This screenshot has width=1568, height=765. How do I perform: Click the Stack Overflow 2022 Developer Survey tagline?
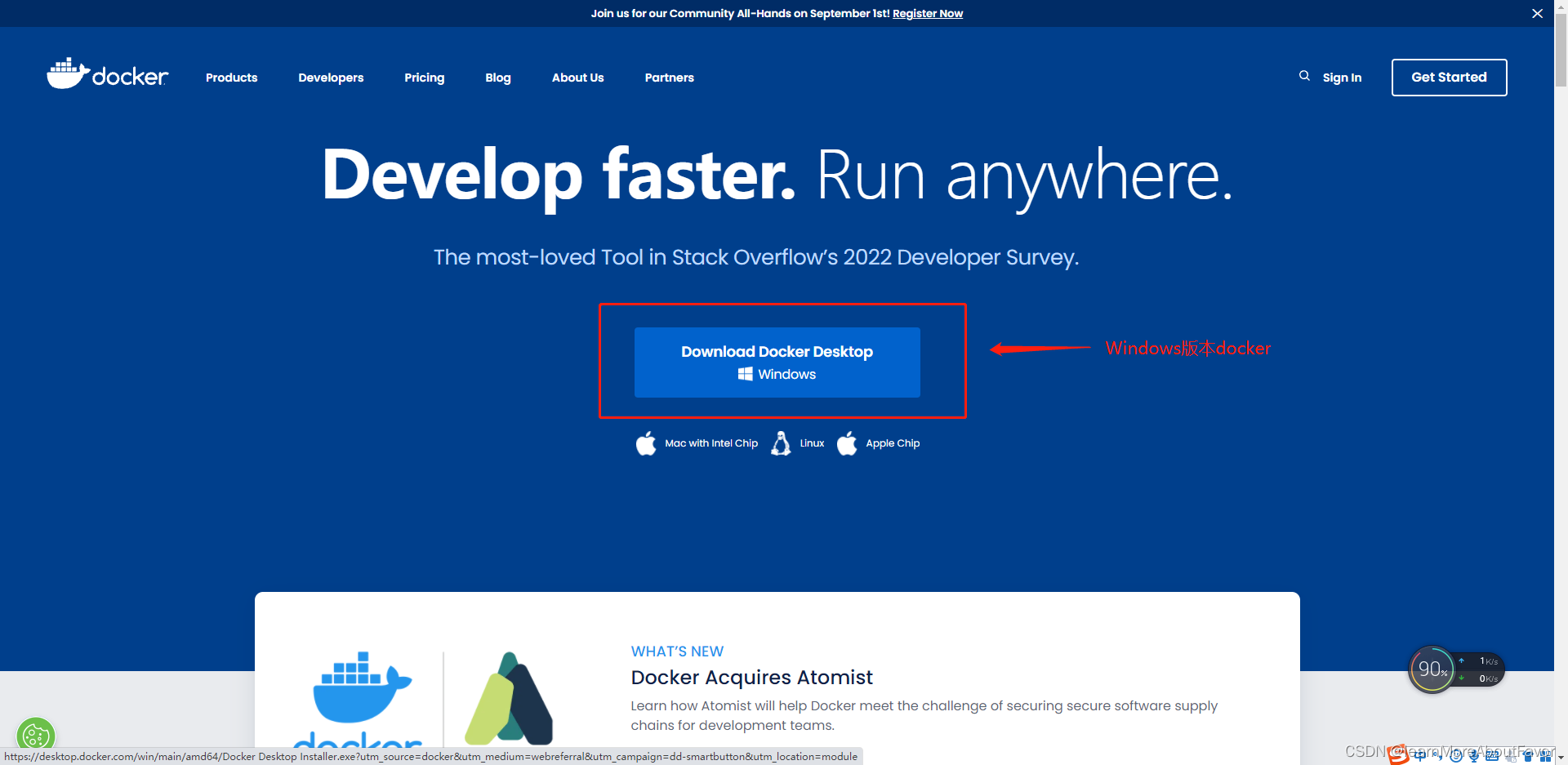pos(756,257)
